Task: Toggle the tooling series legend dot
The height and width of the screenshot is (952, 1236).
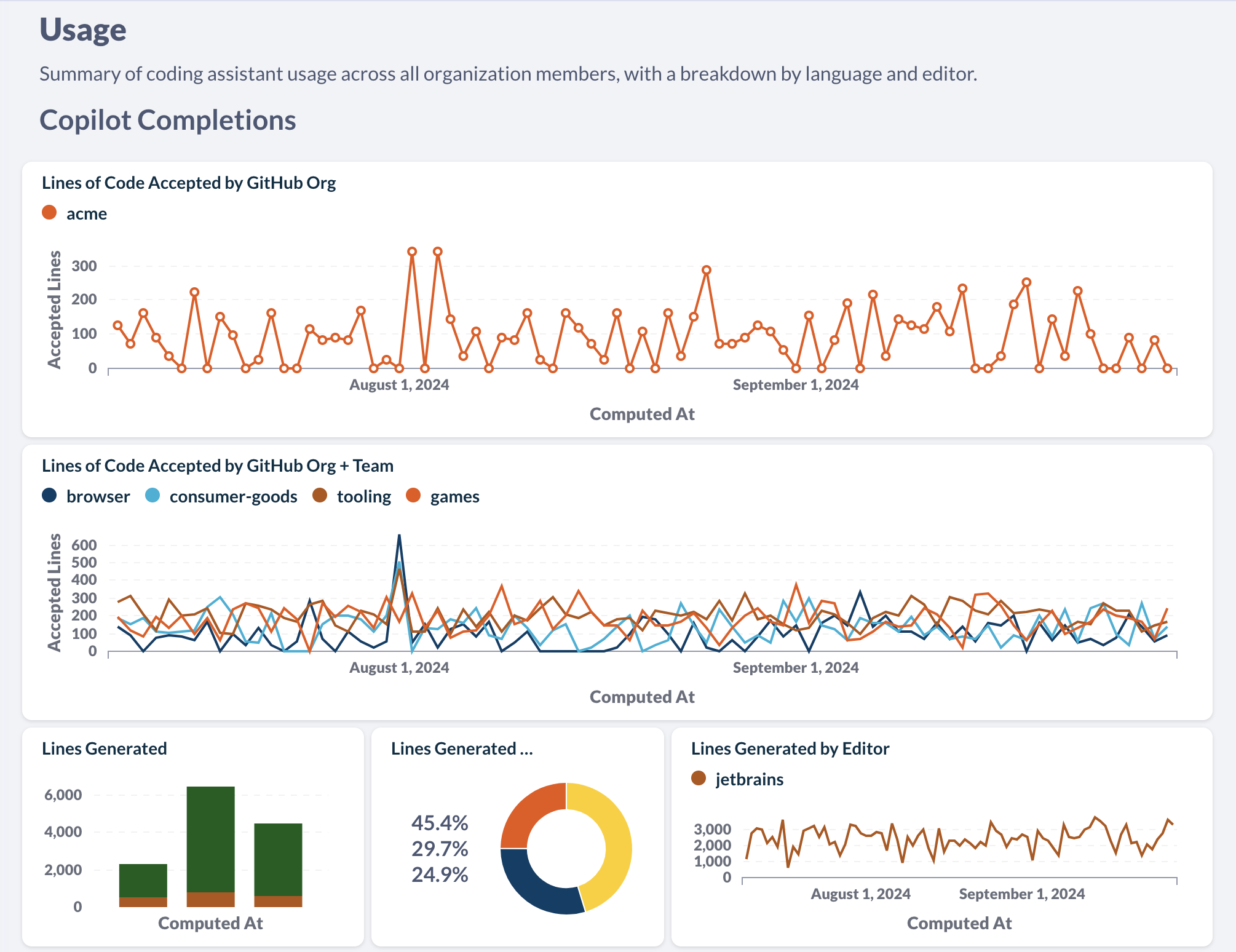Action: tap(320, 496)
